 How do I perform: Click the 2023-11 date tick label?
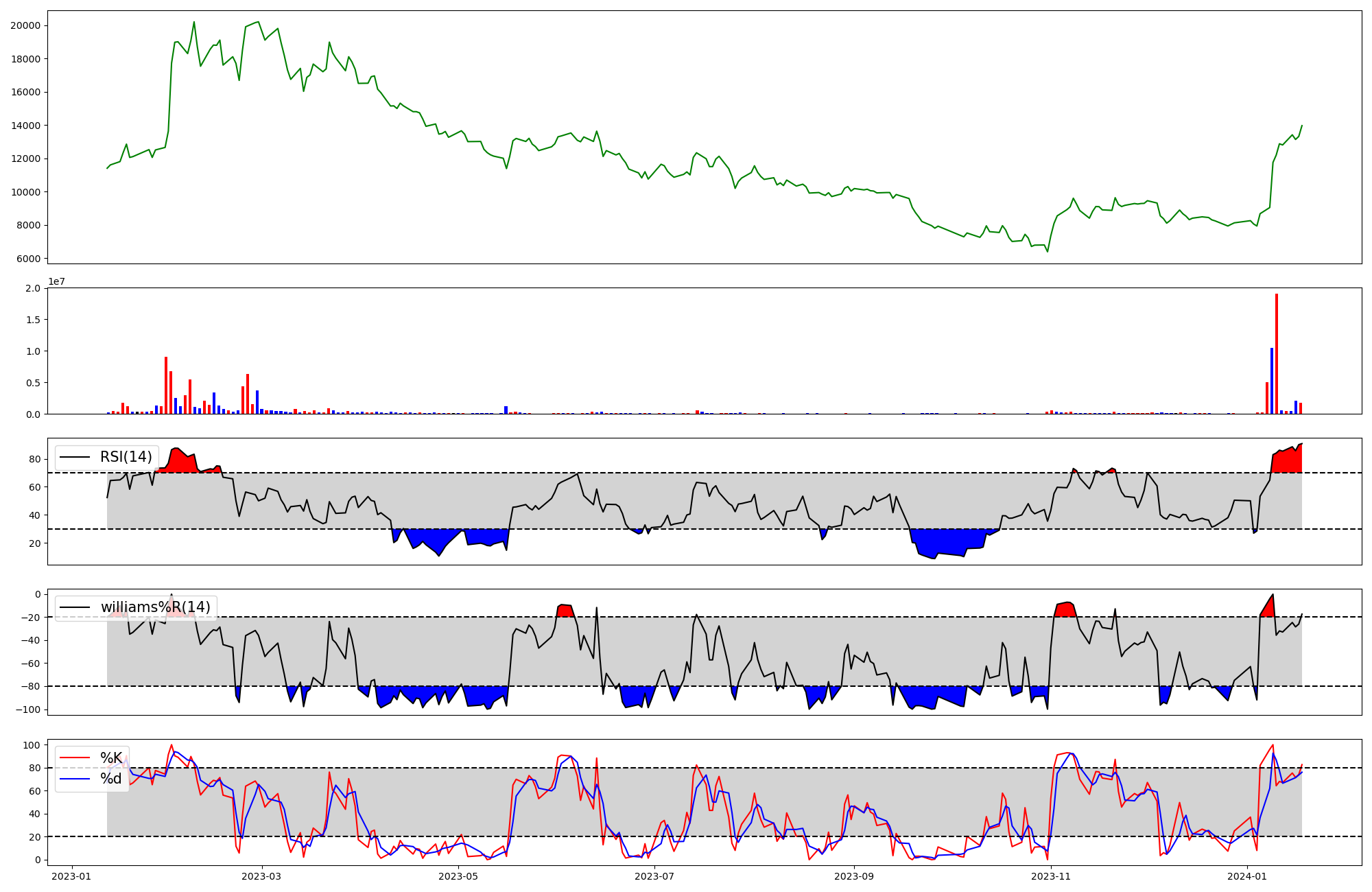1050,876
